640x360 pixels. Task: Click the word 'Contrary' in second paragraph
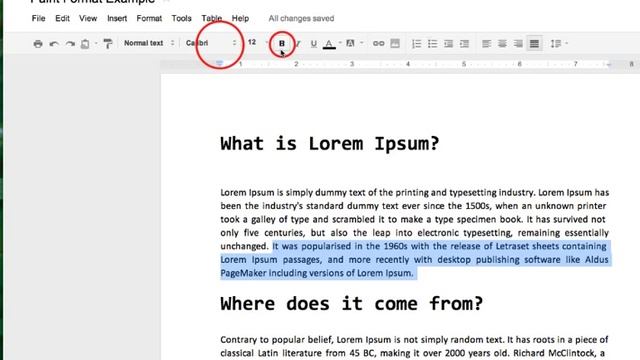(x=238, y=340)
